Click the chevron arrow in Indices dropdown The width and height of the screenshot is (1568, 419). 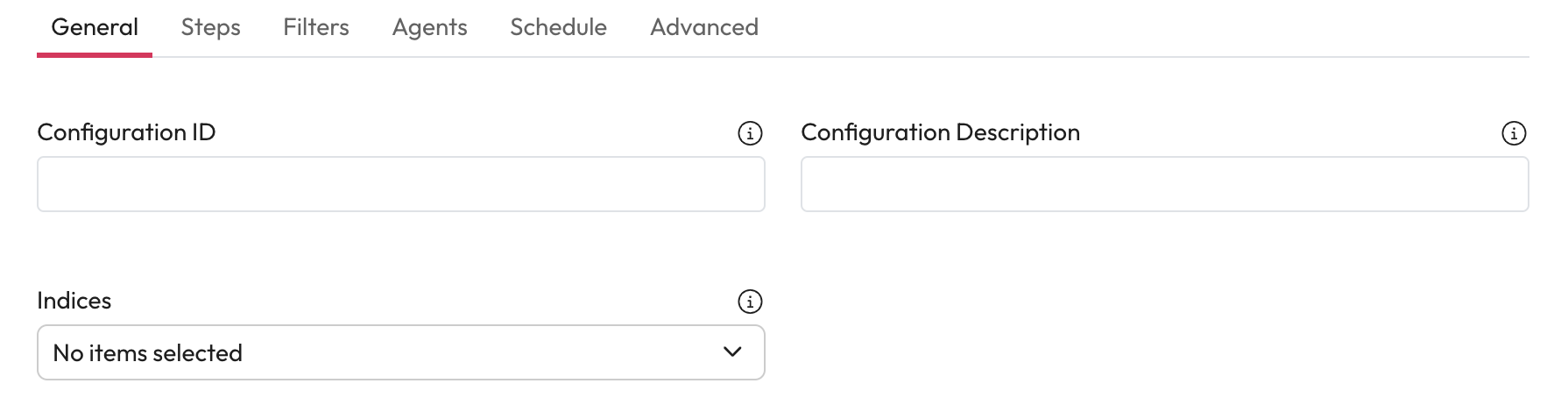coord(732,352)
